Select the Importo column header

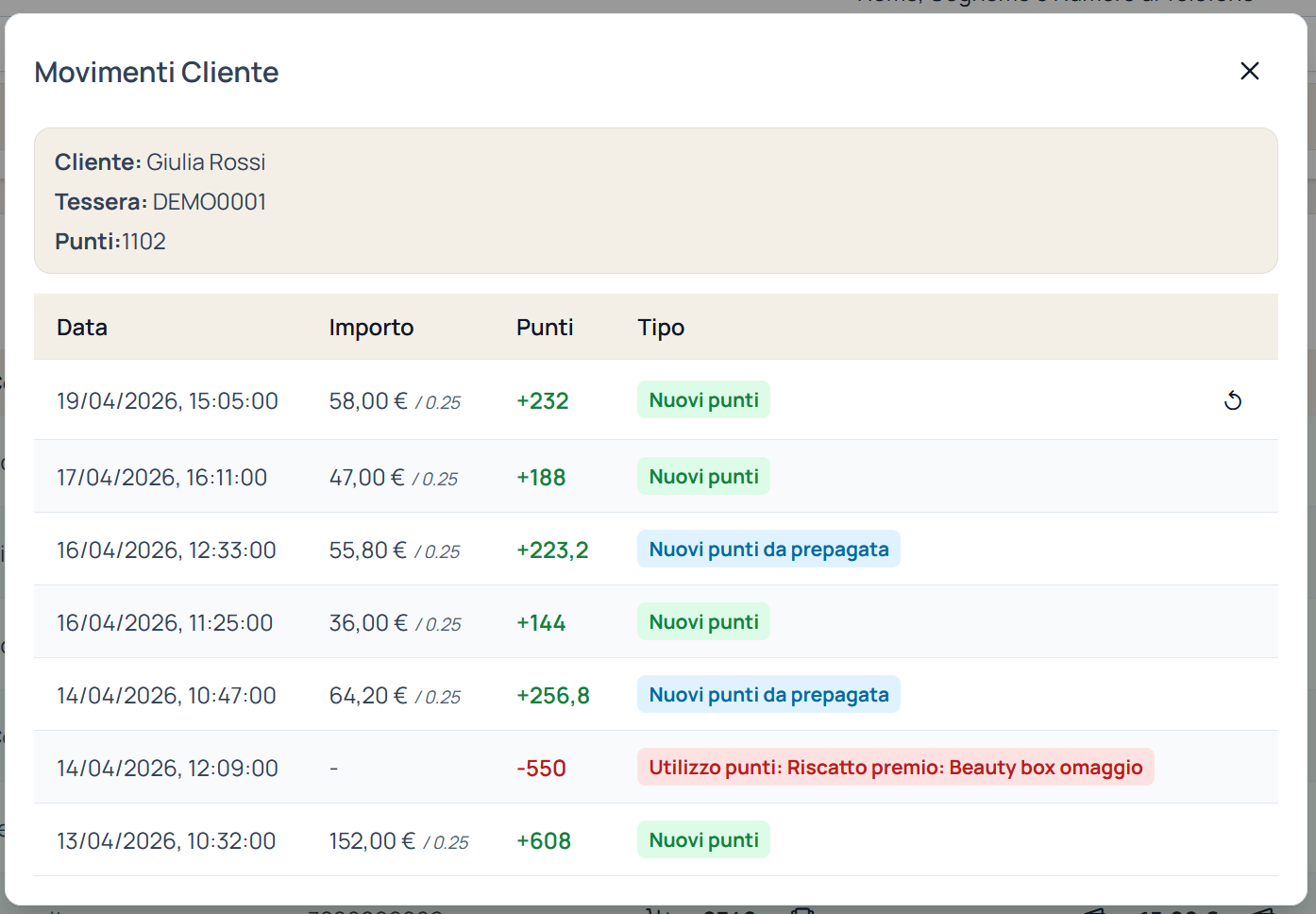[371, 328]
